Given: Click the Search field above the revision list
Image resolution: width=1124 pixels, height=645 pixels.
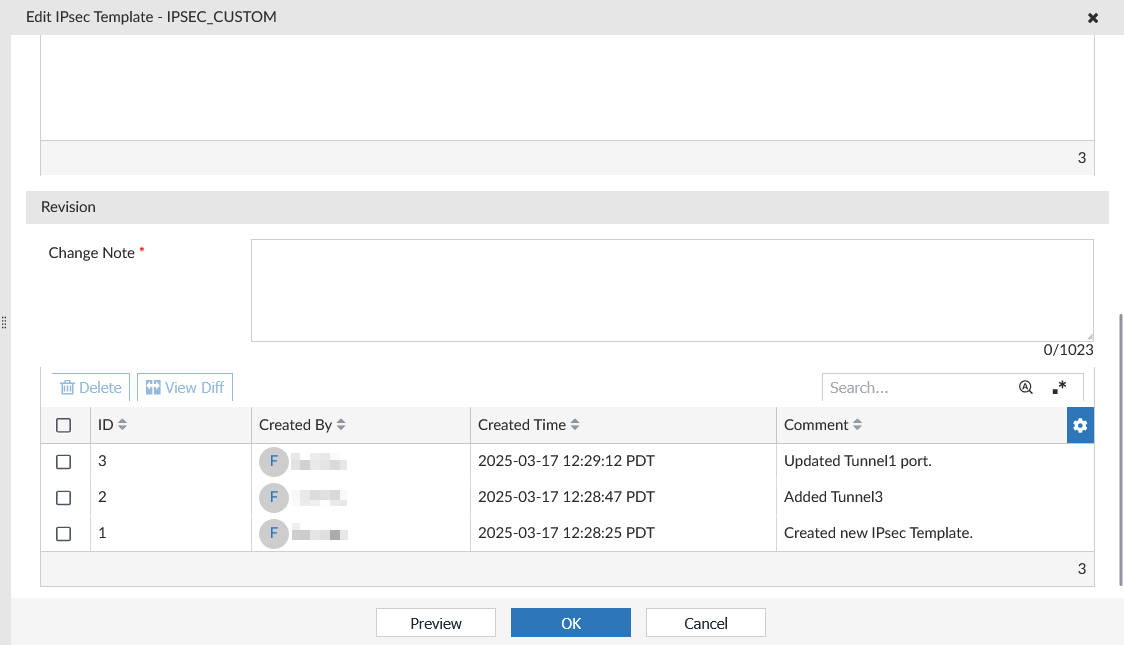Looking at the screenshot, I should (910, 387).
